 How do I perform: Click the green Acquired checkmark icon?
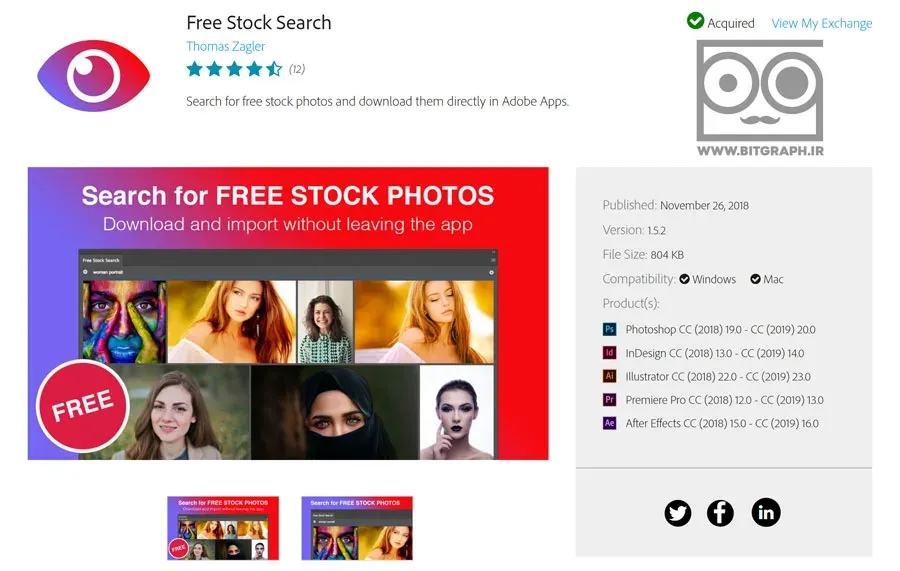click(x=695, y=21)
